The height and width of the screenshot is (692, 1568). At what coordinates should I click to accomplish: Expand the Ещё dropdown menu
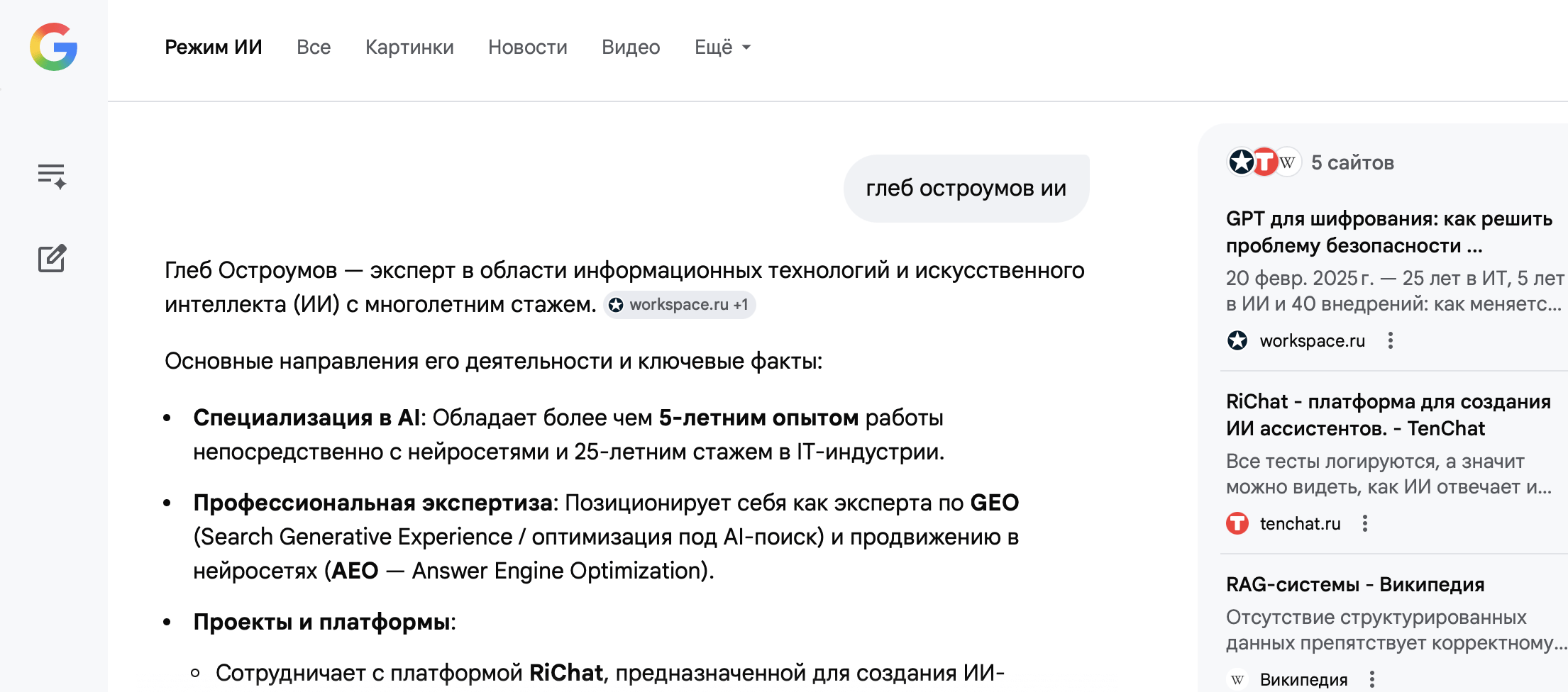pos(722,48)
